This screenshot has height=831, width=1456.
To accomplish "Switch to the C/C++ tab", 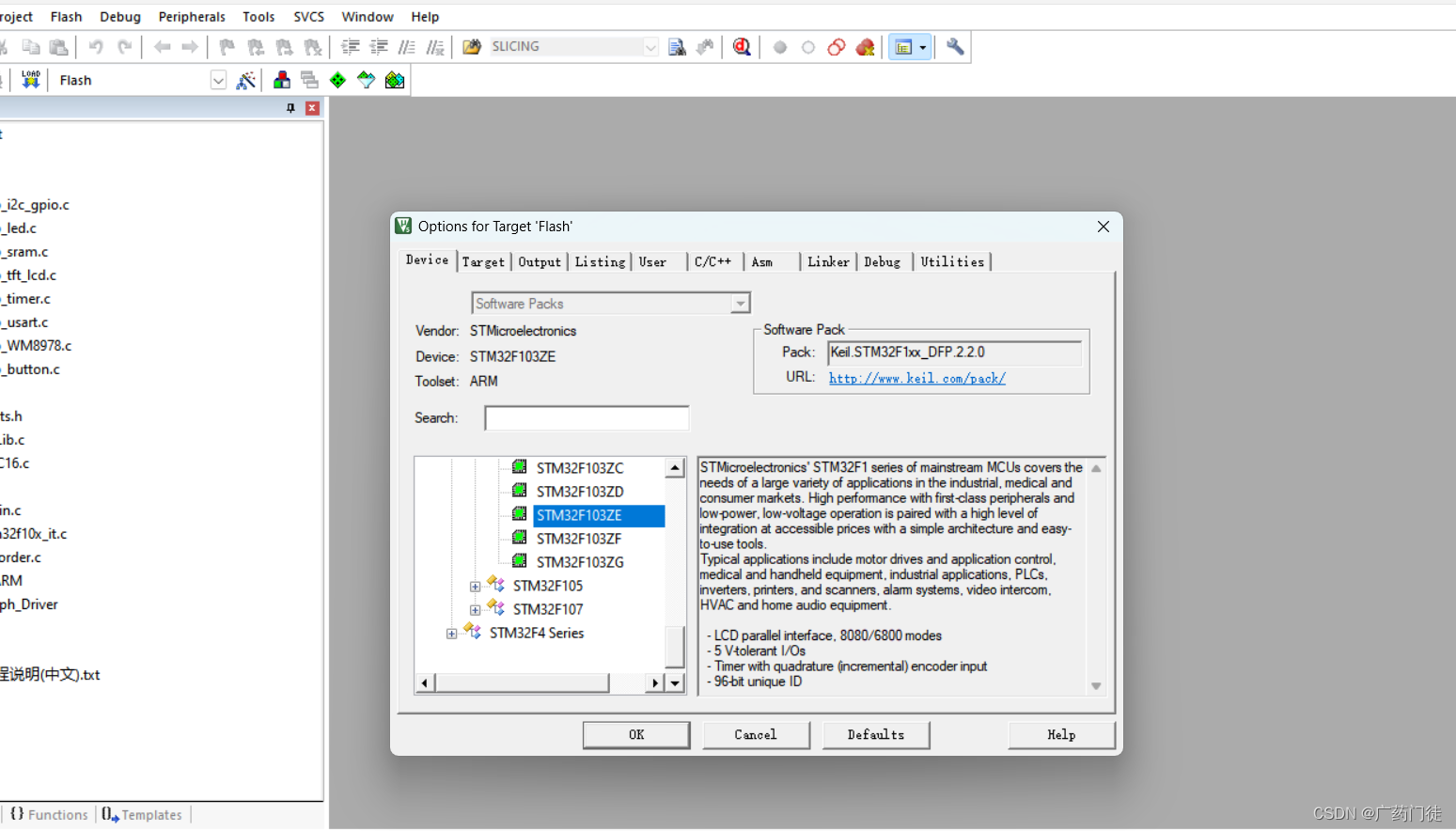I will [712, 262].
